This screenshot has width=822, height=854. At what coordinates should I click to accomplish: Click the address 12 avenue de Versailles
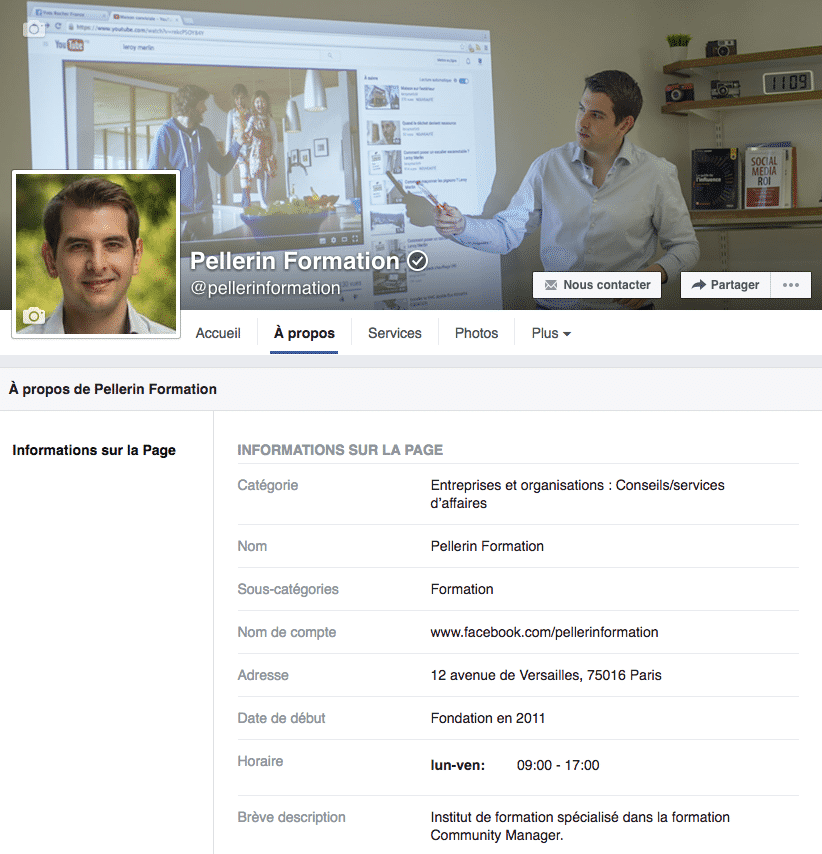point(546,675)
